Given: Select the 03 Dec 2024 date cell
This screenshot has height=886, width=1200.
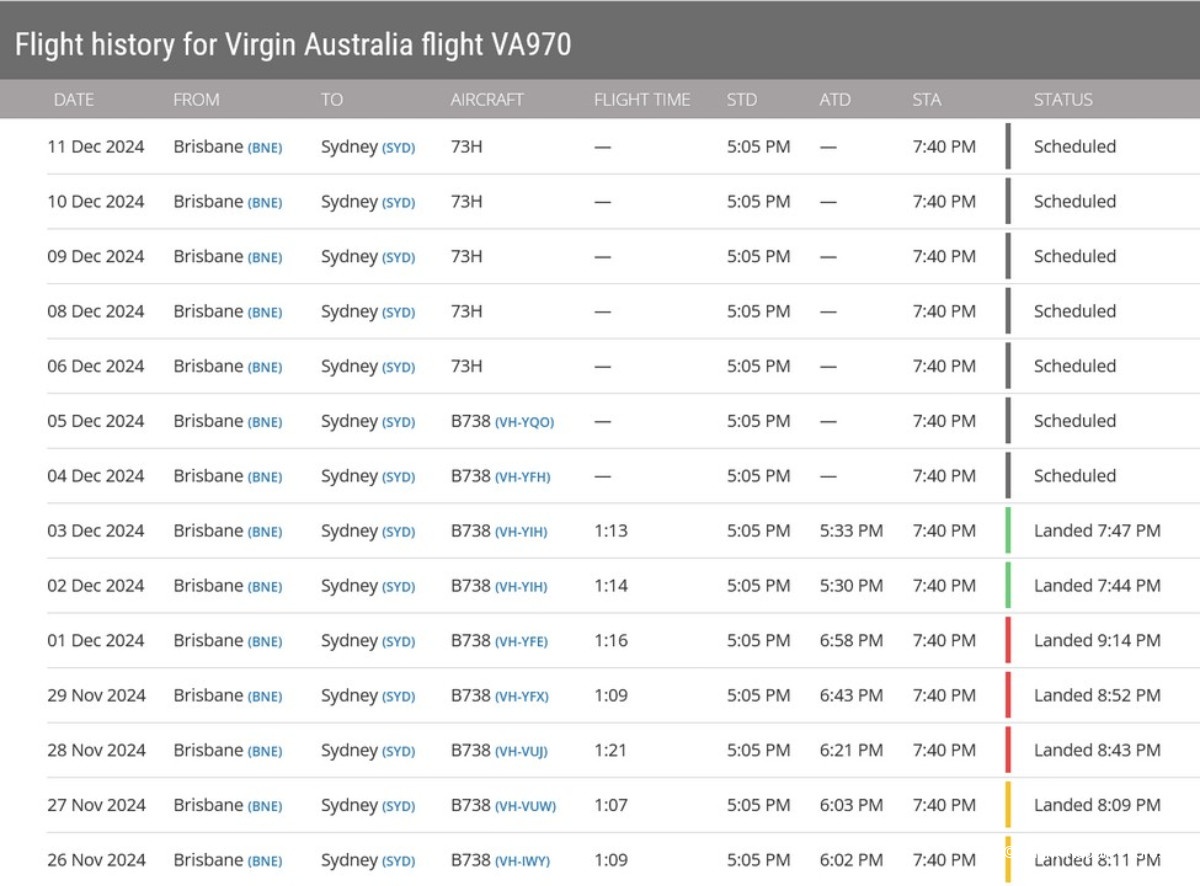Looking at the screenshot, I should click(96, 531).
